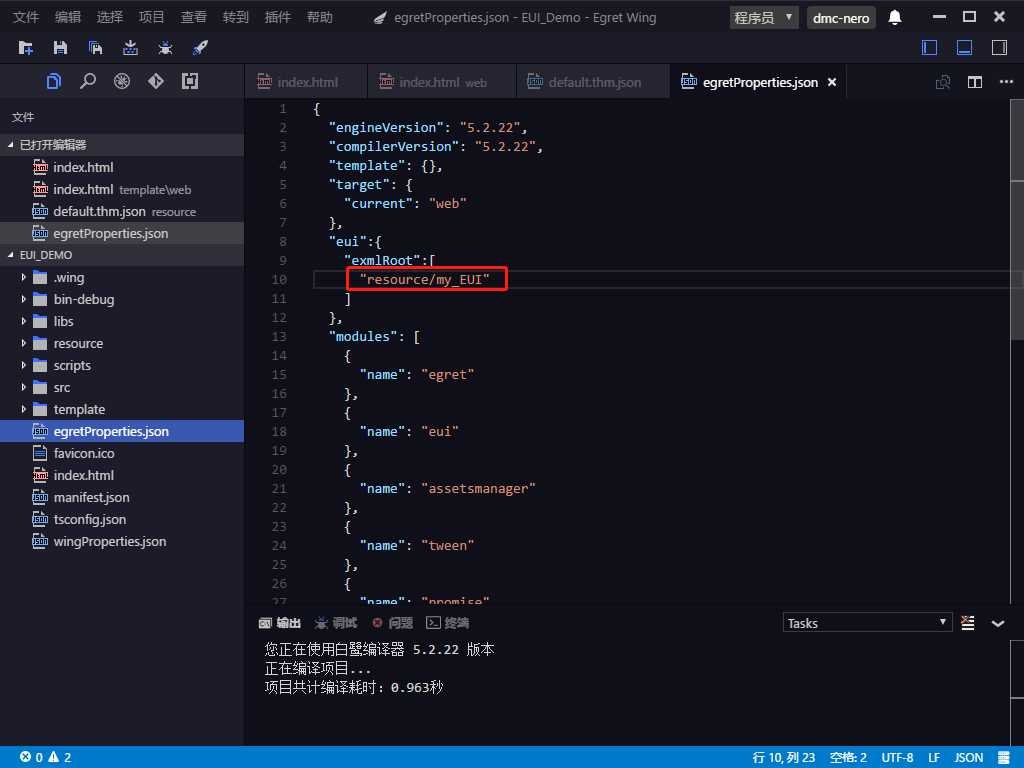Switch to the default.thm.json tab
This screenshot has width=1024, height=768.
click(x=593, y=82)
